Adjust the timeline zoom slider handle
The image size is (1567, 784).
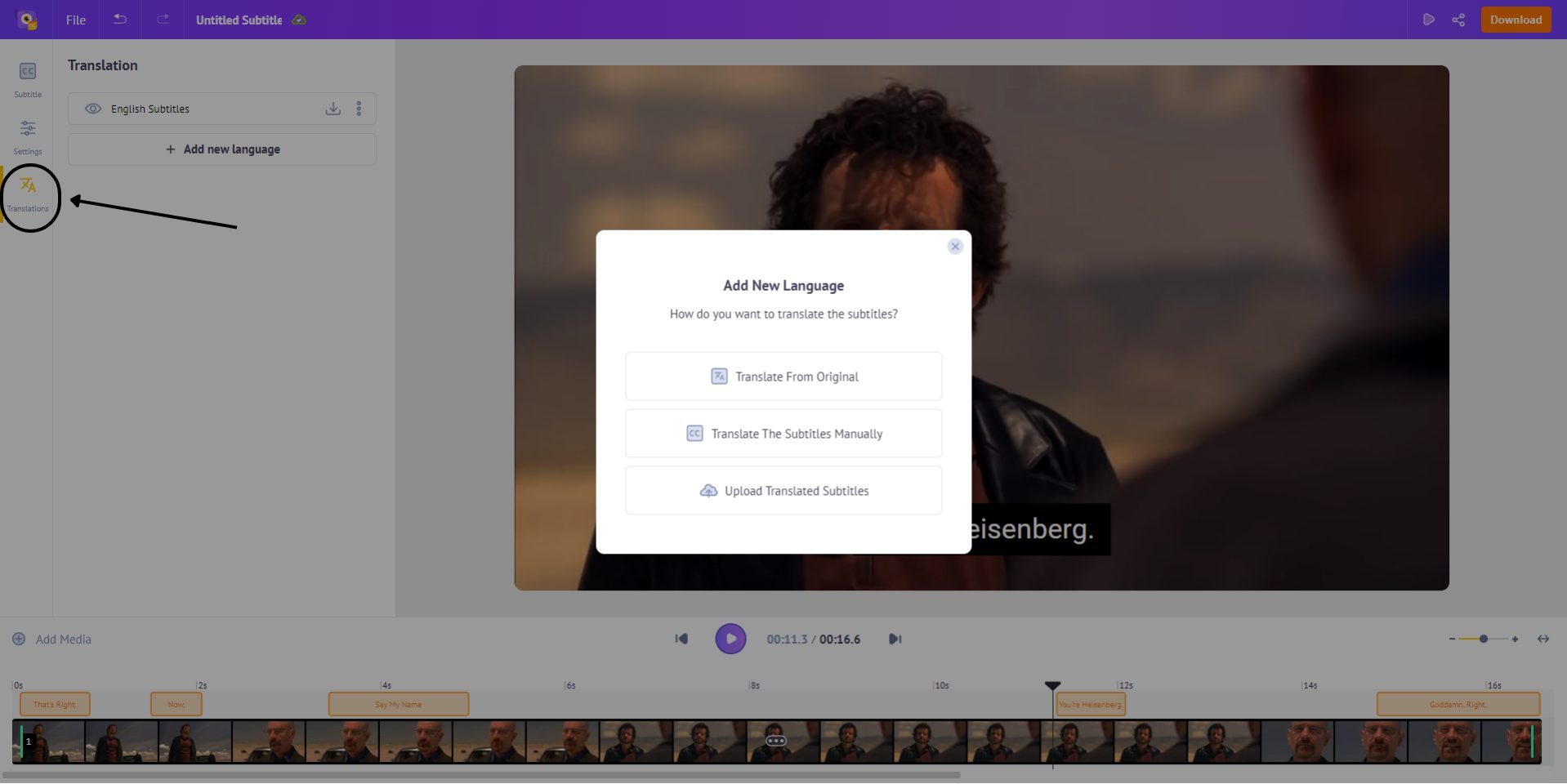(1484, 639)
